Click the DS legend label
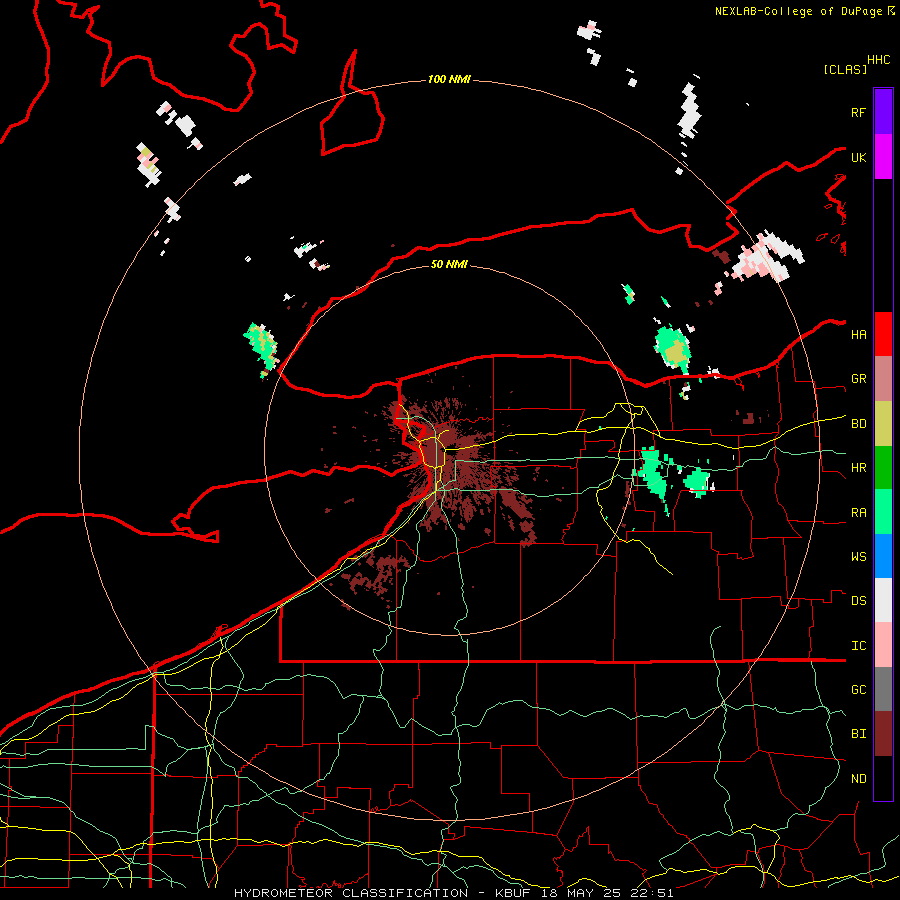This screenshot has height=900, width=900. click(x=859, y=601)
